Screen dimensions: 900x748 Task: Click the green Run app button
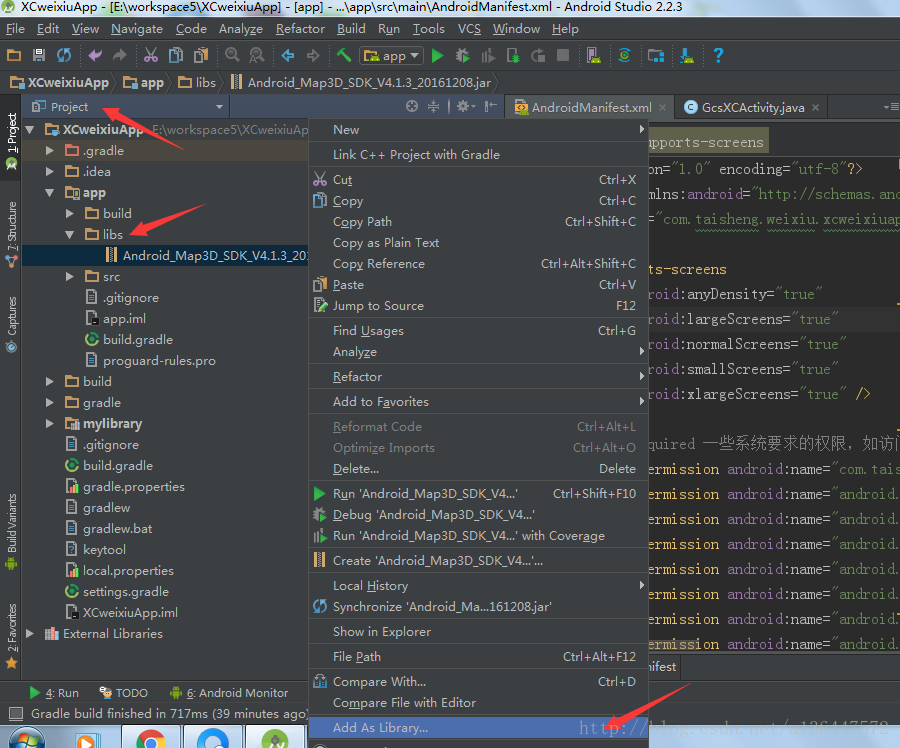click(437, 56)
